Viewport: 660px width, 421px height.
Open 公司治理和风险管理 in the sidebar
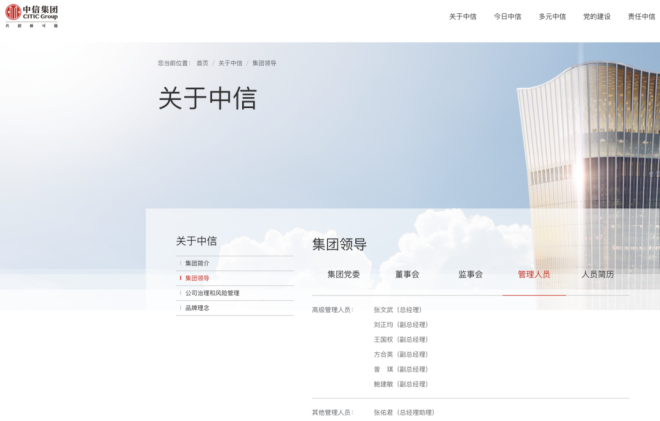click(x=212, y=293)
